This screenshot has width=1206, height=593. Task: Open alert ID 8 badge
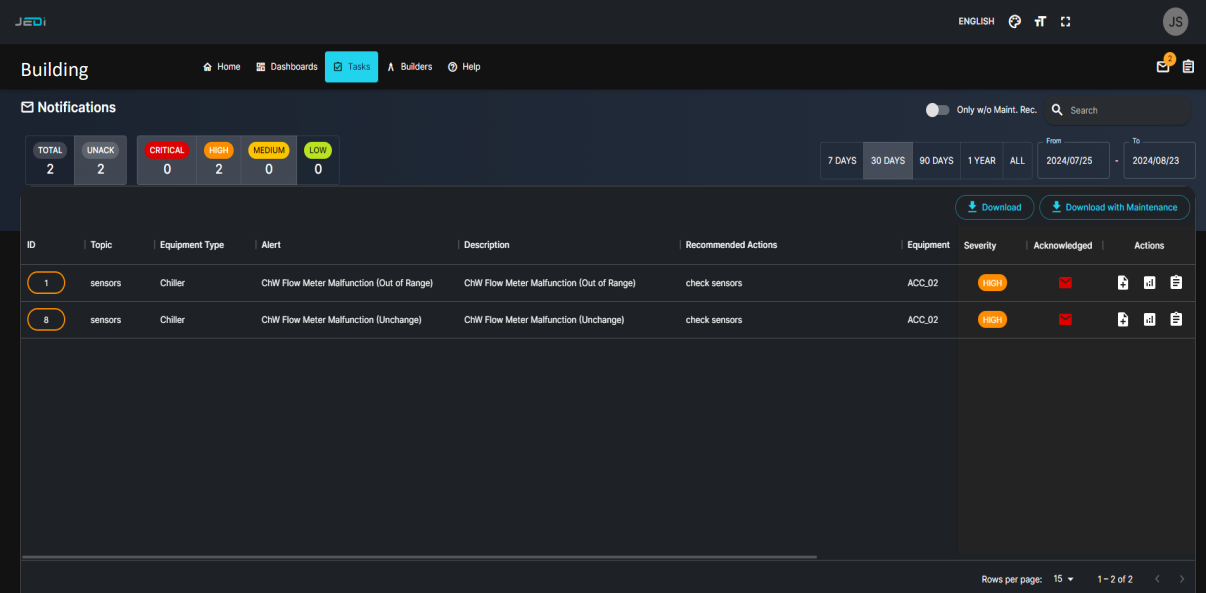tap(46, 319)
